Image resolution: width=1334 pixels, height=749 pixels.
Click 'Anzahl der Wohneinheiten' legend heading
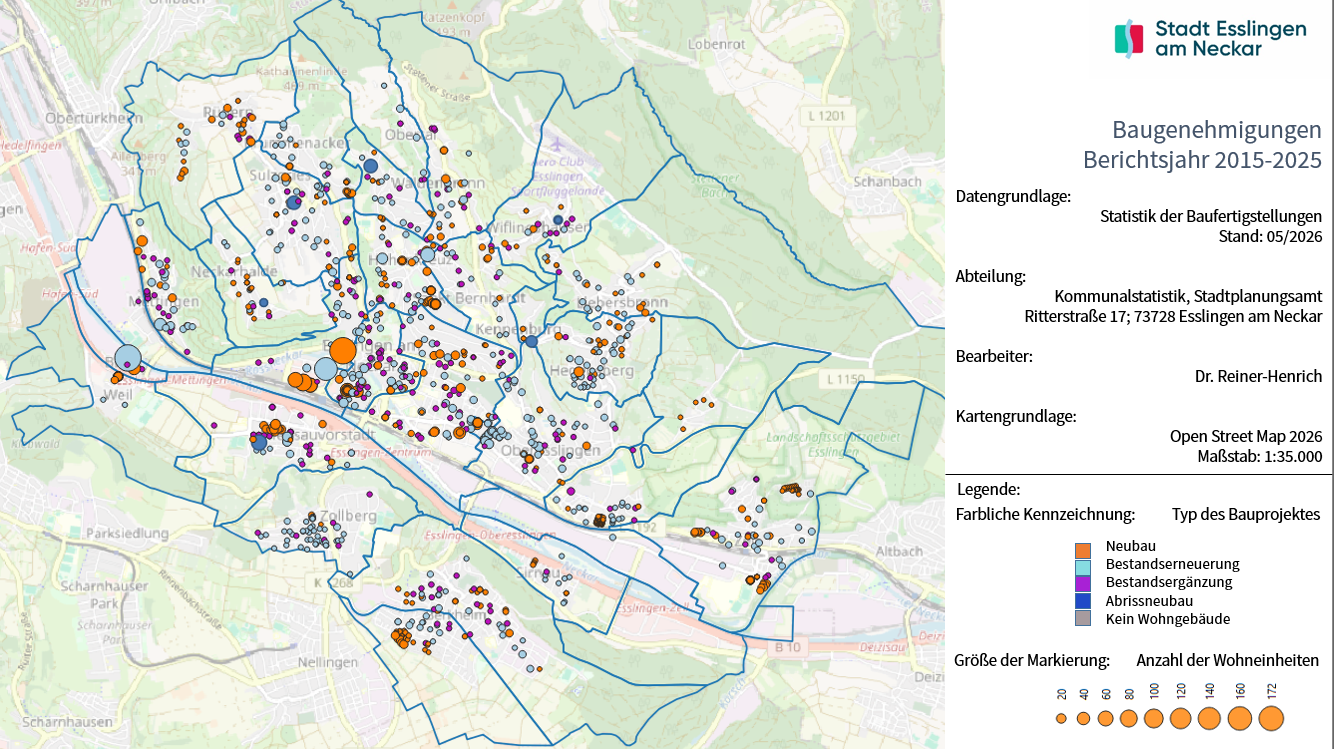(x=1227, y=661)
